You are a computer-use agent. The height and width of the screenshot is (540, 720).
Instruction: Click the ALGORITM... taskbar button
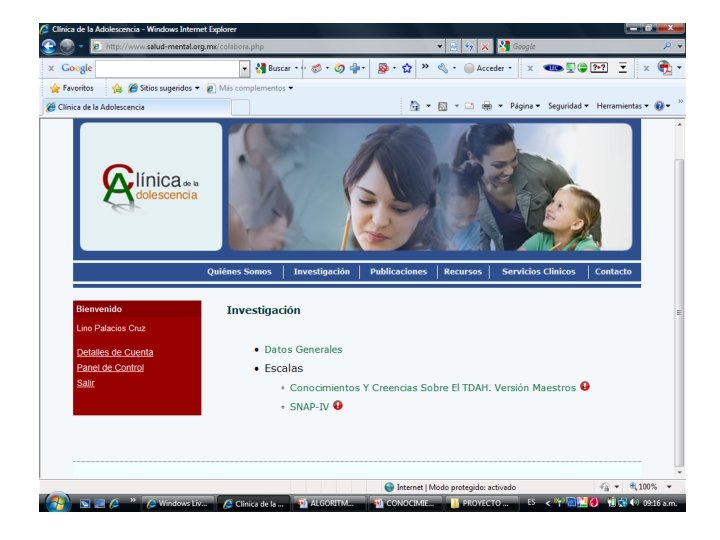328,503
